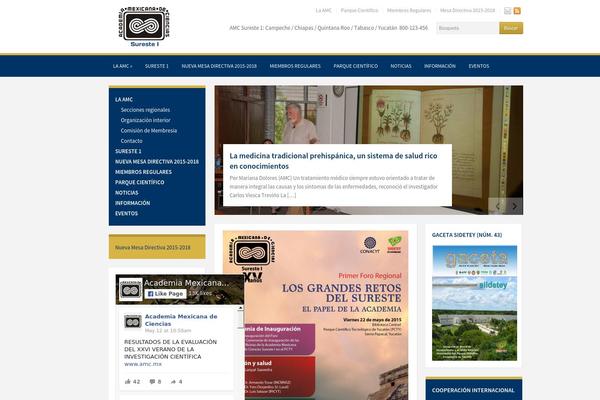Click the Academia Mexicana... Facebook page title
Screen dimensions: 600x400
pyautogui.click(x=186, y=283)
